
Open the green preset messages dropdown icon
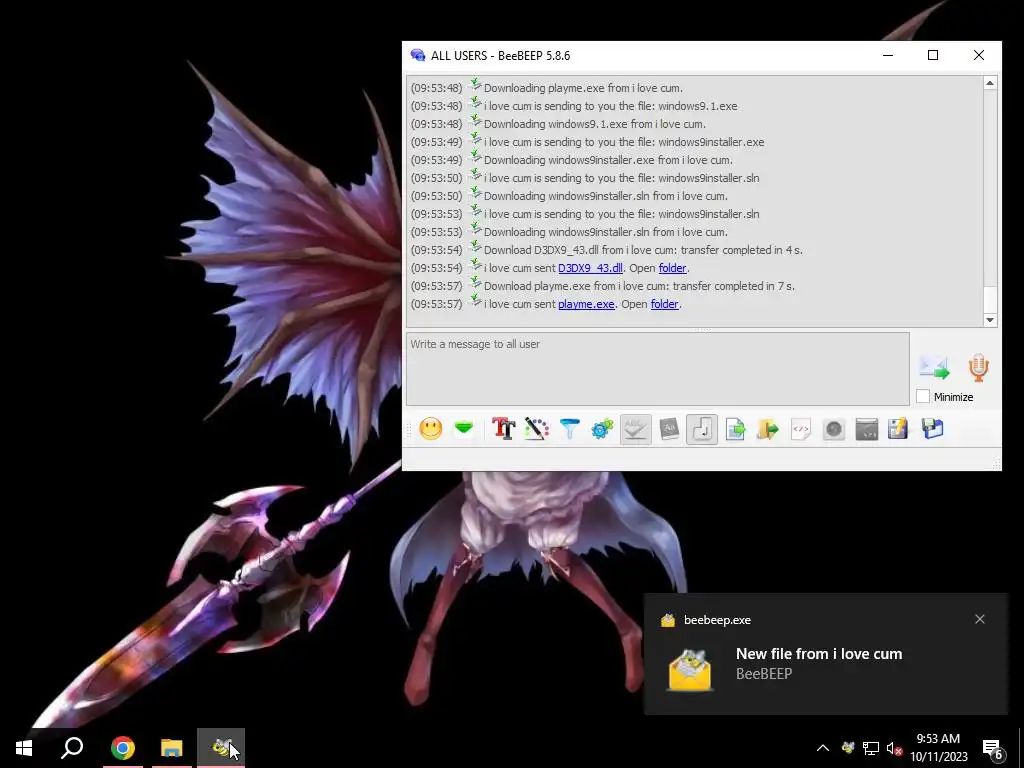click(x=464, y=429)
